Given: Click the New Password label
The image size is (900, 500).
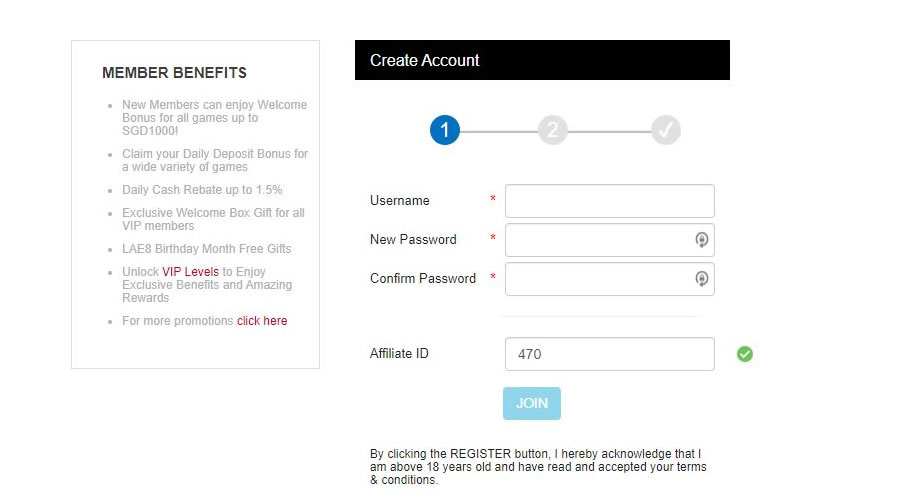Looking at the screenshot, I should click(413, 240).
